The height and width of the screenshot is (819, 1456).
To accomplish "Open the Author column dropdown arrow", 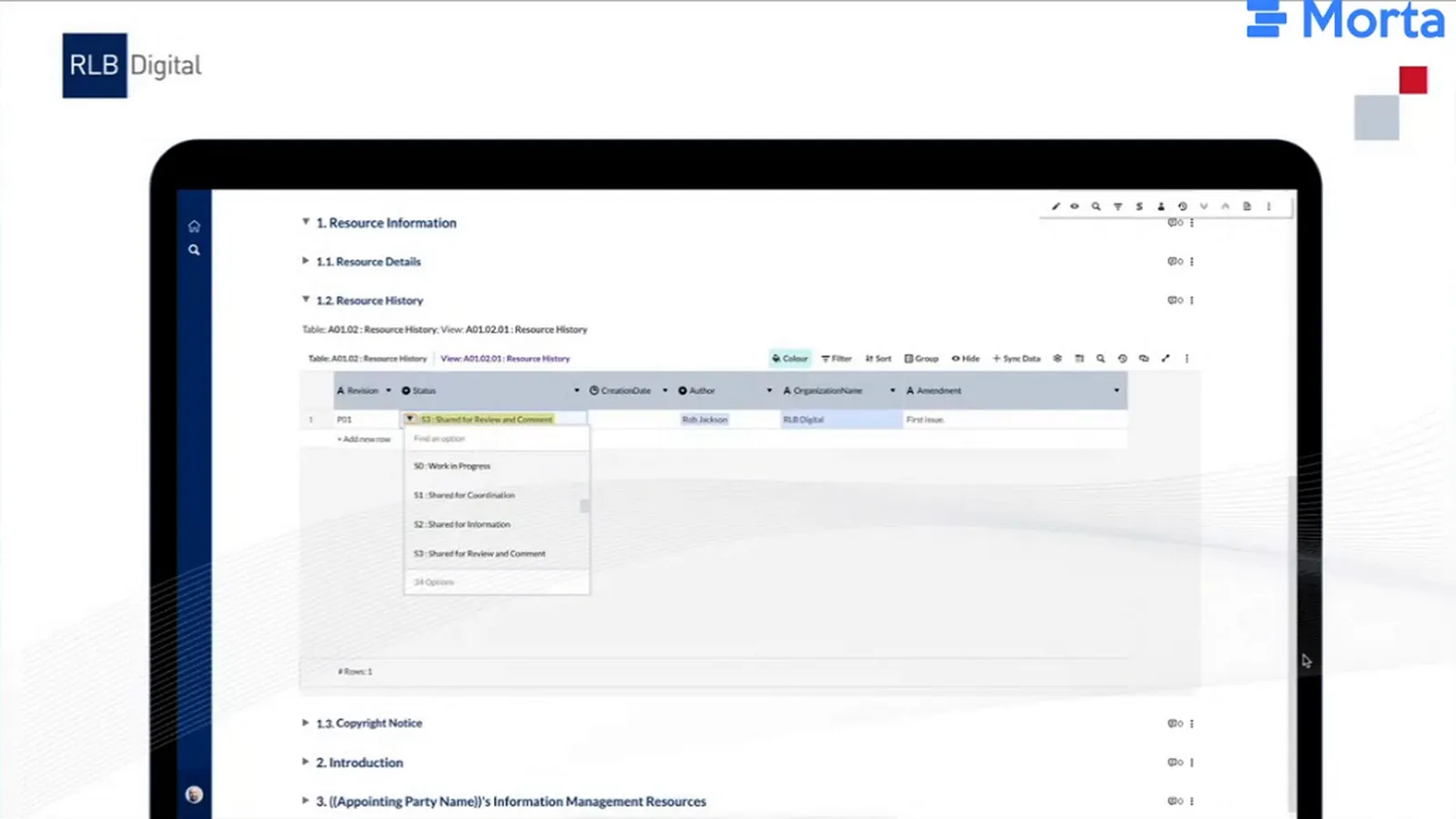I will tap(769, 390).
